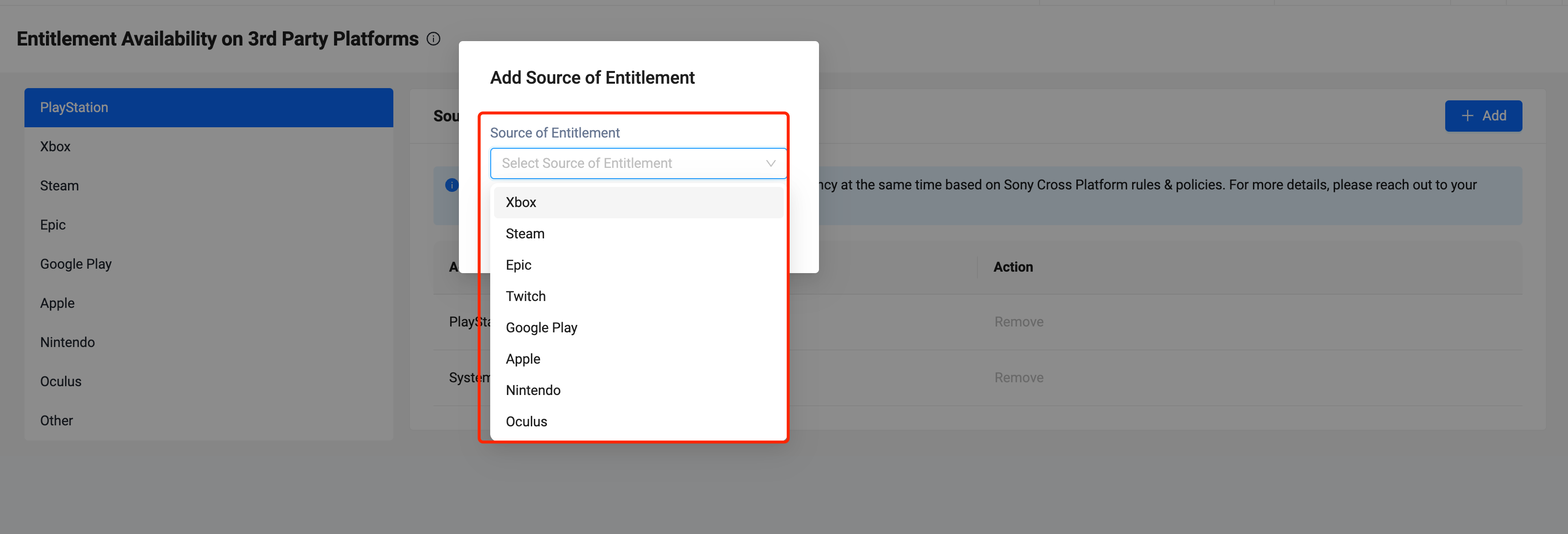Image resolution: width=1568 pixels, height=534 pixels.
Task: Click info icon beside Entitlement Availability heading
Action: coord(433,39)
